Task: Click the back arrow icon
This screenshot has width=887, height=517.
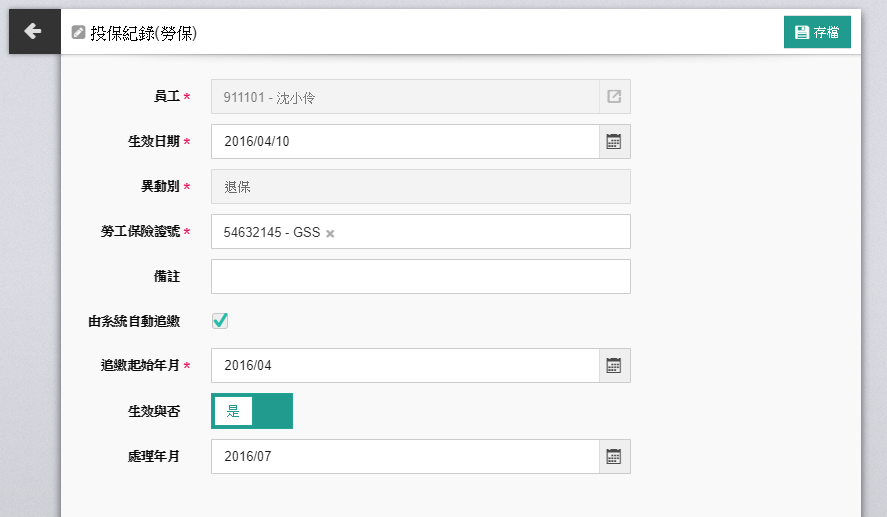Action: 33,32
